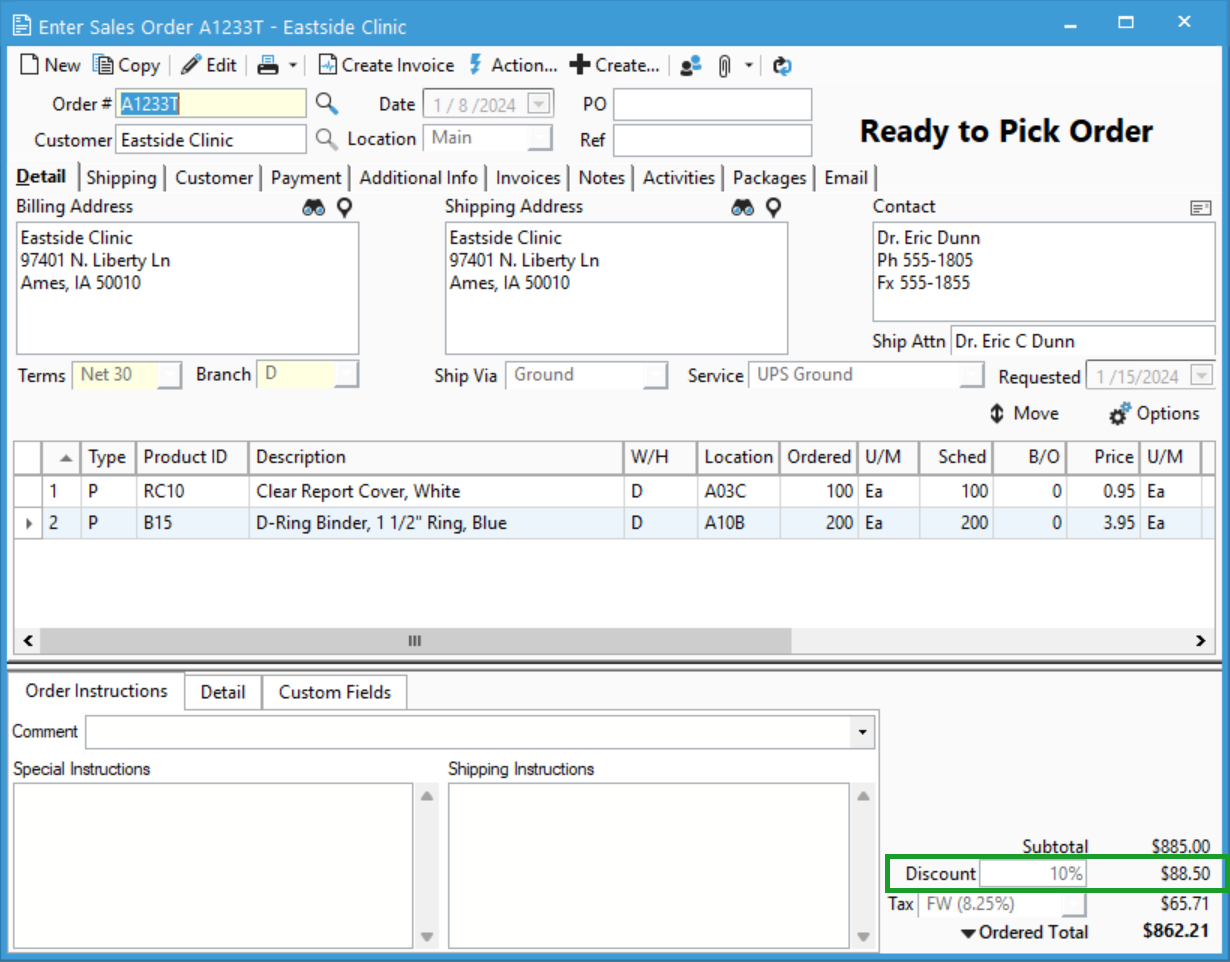
Task: Collapse the Ordered Total breakdown
Action: [966, 932]
